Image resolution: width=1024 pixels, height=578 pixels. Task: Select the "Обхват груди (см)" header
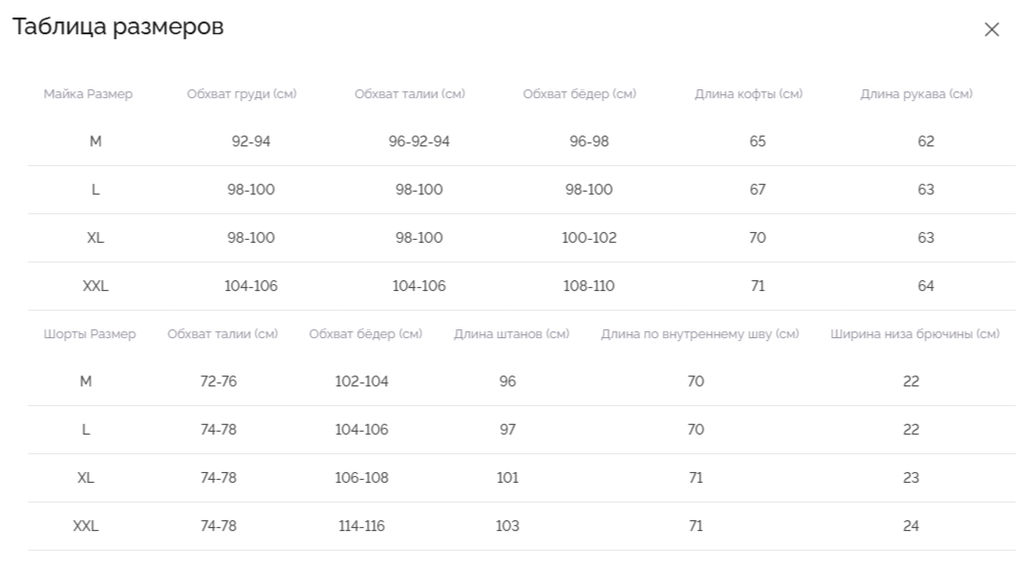[242, 94]
